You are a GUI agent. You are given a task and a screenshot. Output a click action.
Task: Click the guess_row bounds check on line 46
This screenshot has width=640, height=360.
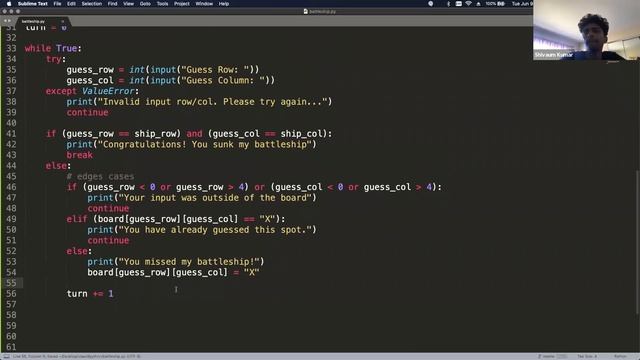pyautogui.click(x=254, y=187)
